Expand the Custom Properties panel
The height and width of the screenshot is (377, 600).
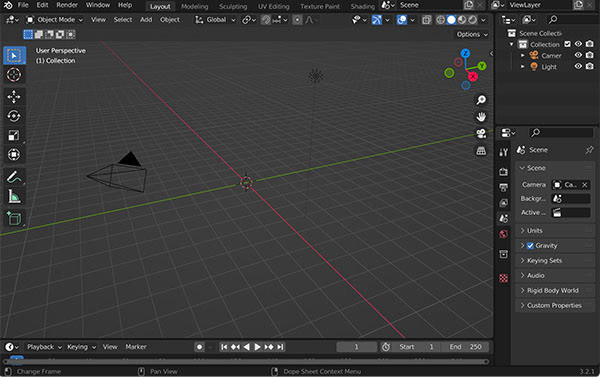[x=555, y=305]
